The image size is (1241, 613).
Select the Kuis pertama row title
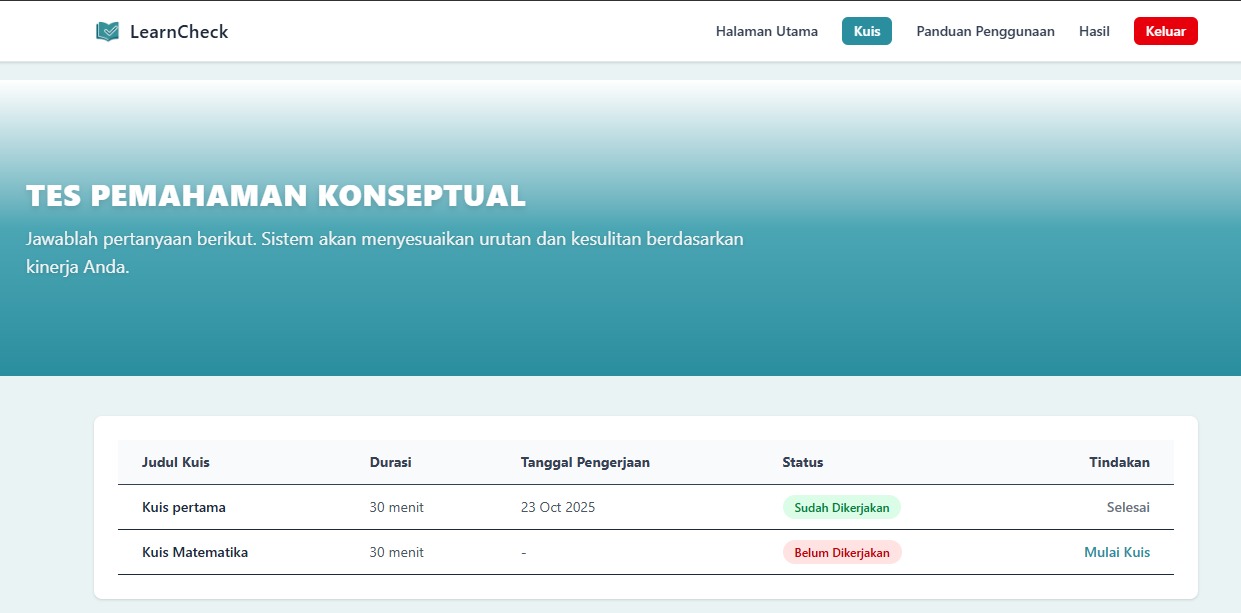click(184, 507)
